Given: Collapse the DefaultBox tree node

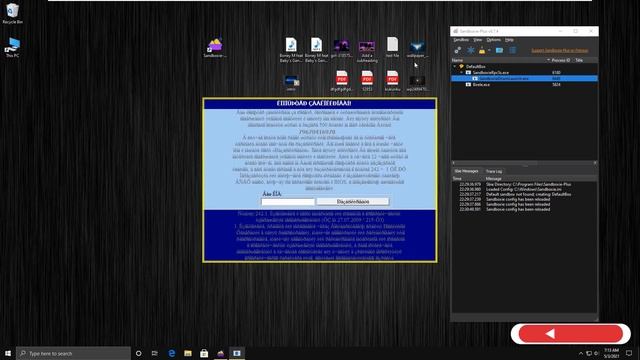Looking at the screenshot, I should coord(455,66).
